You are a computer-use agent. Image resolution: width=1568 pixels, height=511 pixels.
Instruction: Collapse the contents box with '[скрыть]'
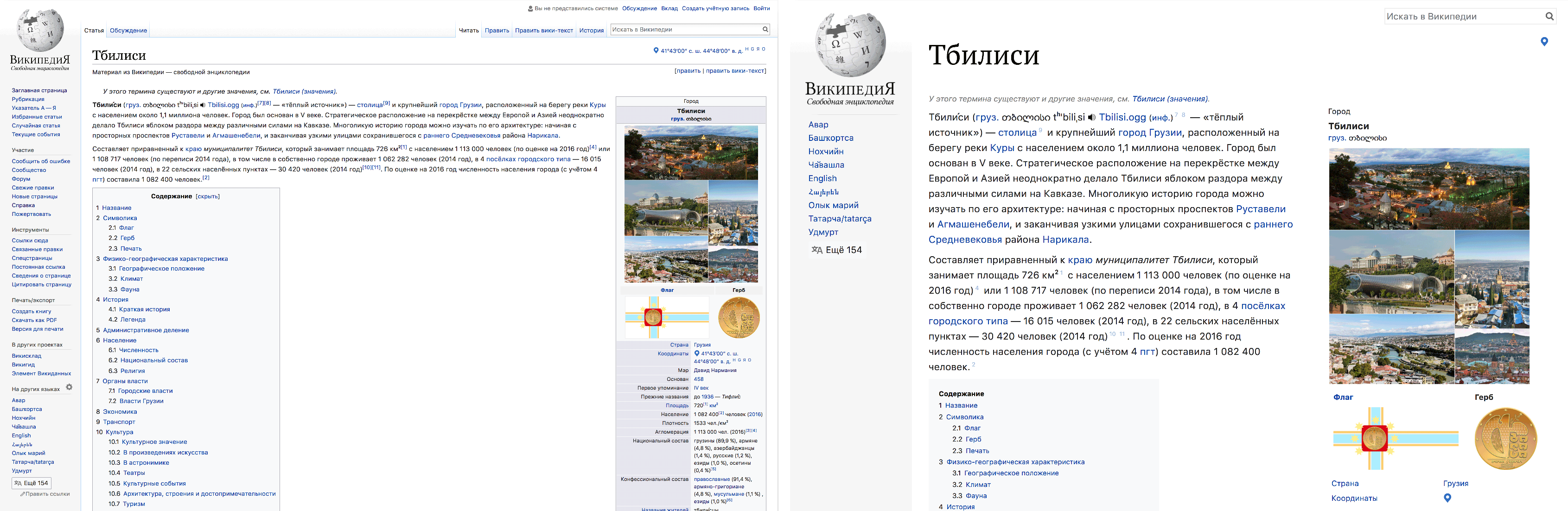[x=208, y=196]
